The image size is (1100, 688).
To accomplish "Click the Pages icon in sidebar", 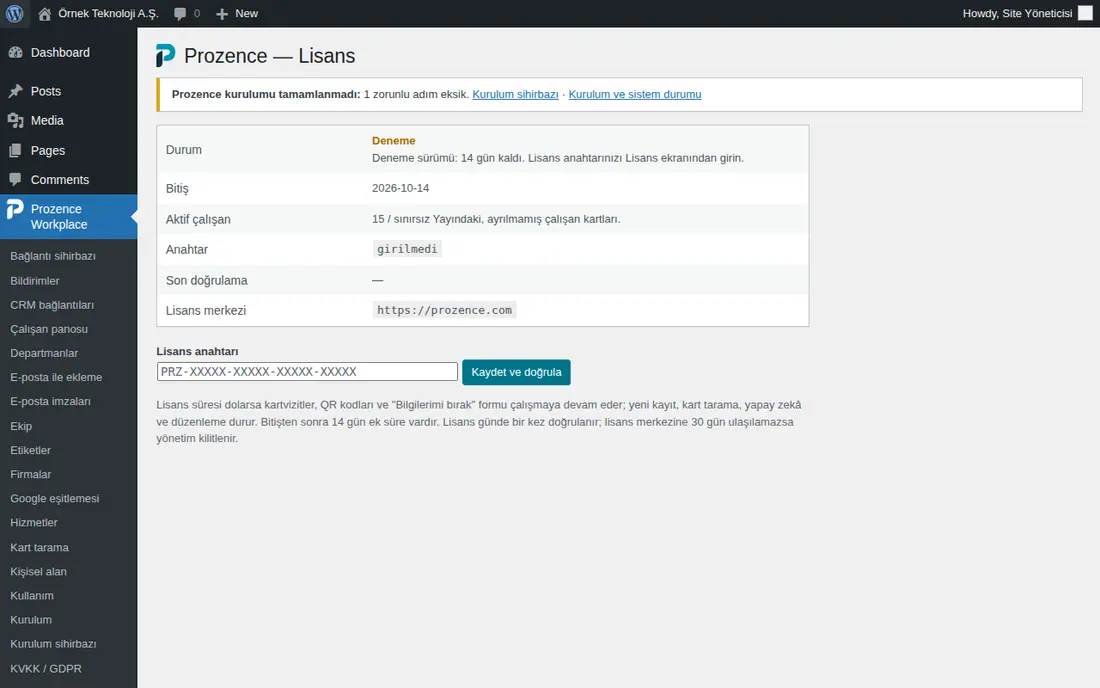I will [15, 151].
